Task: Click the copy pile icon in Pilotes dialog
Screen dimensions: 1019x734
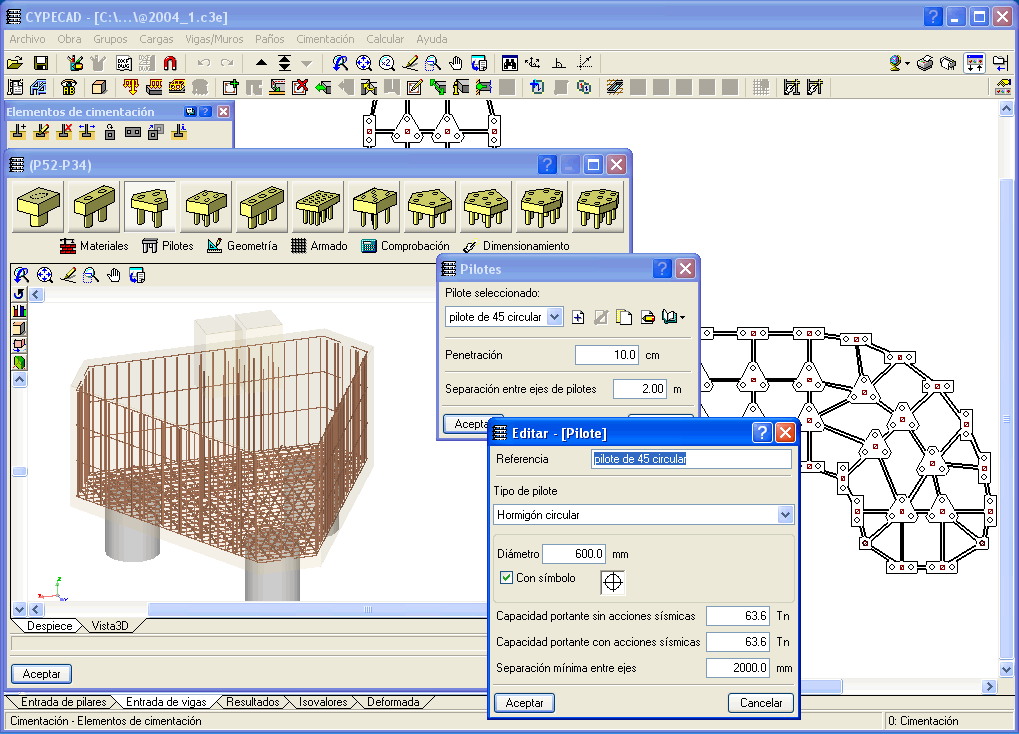Action: (x=624, y=317)
